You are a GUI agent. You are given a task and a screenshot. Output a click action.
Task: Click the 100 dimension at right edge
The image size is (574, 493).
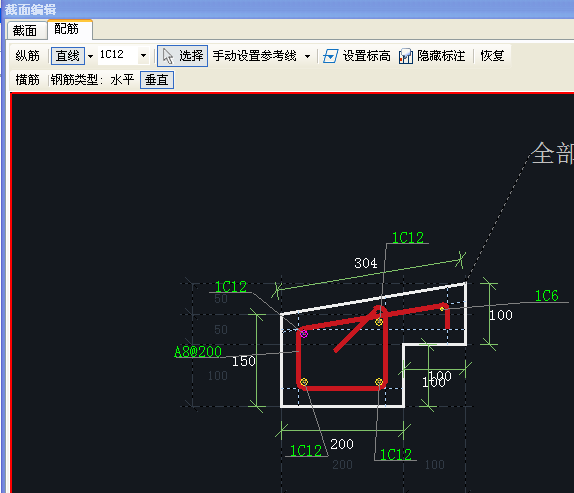tap(501, 315)
